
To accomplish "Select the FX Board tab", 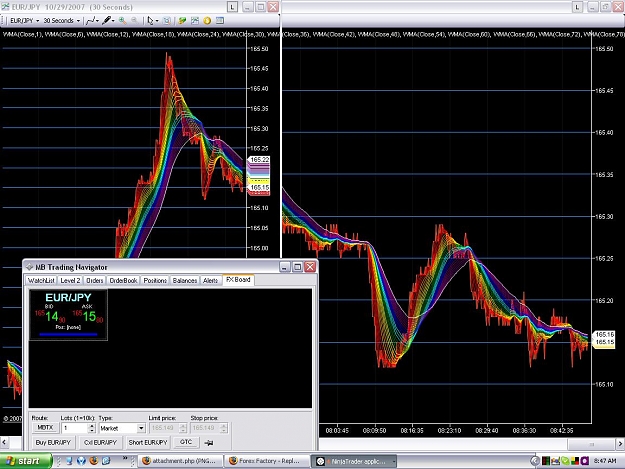I will click(238, 280).
